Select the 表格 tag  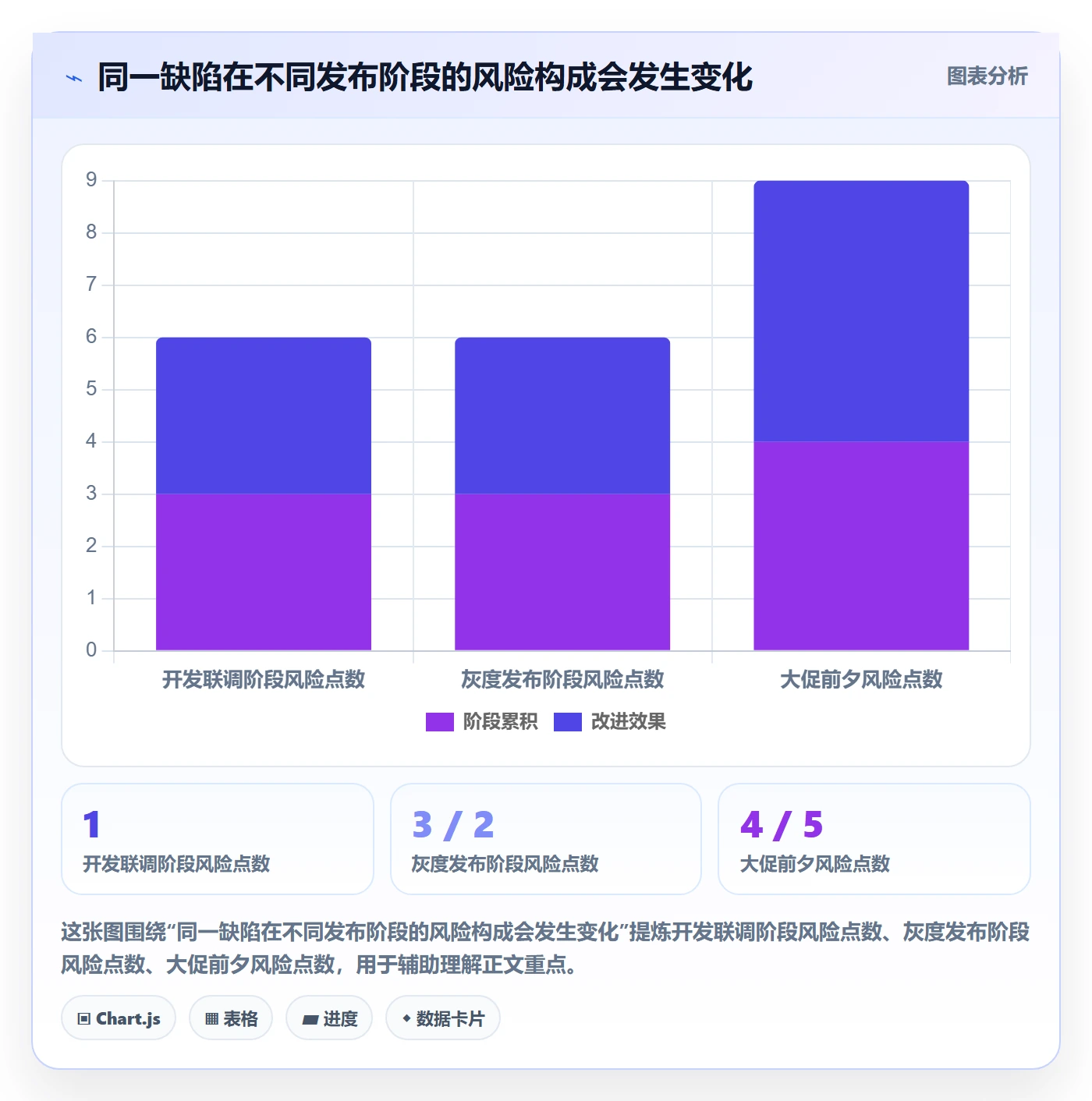231,1018
